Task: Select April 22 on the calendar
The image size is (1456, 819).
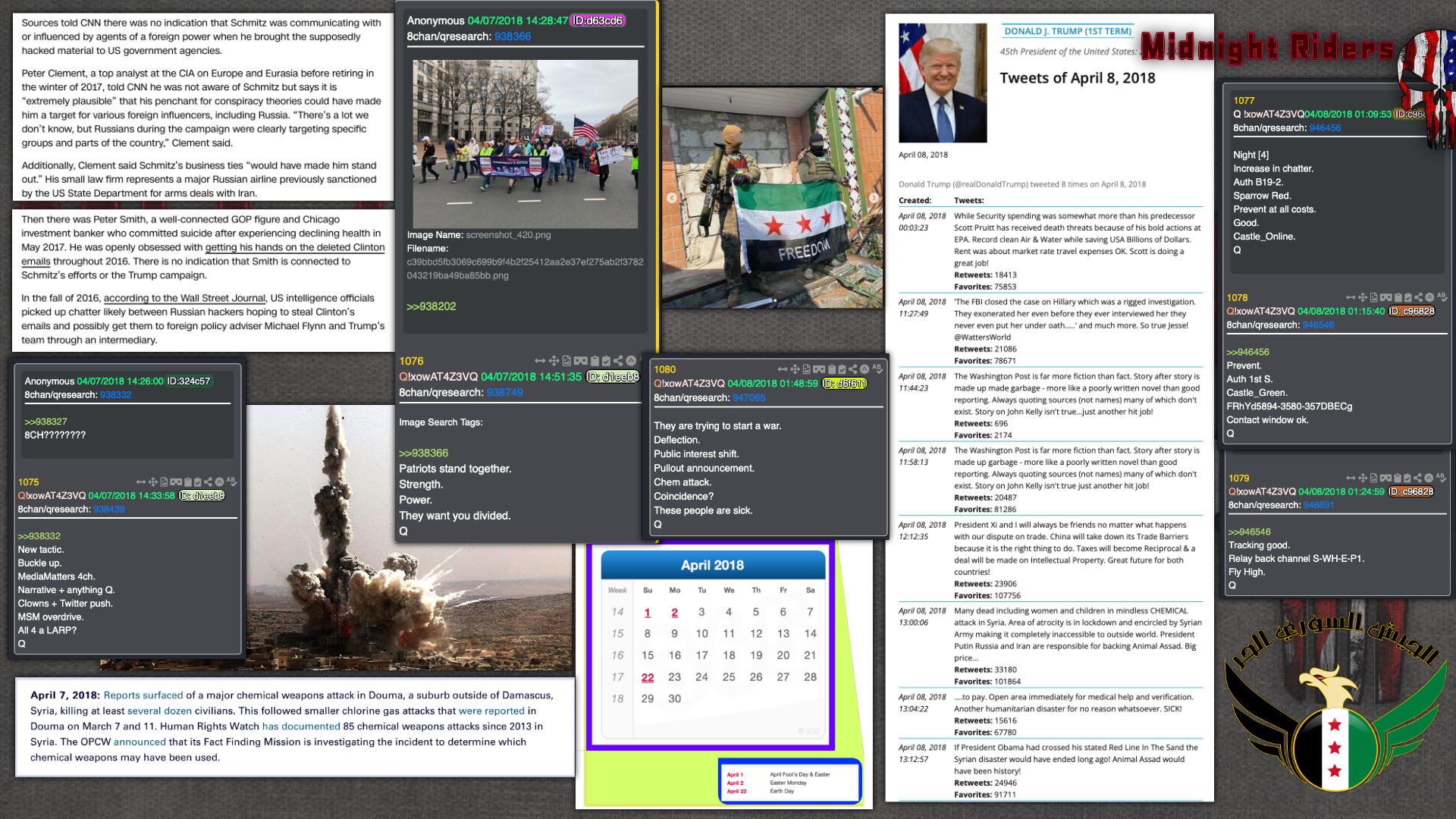Action: point(648,677)
